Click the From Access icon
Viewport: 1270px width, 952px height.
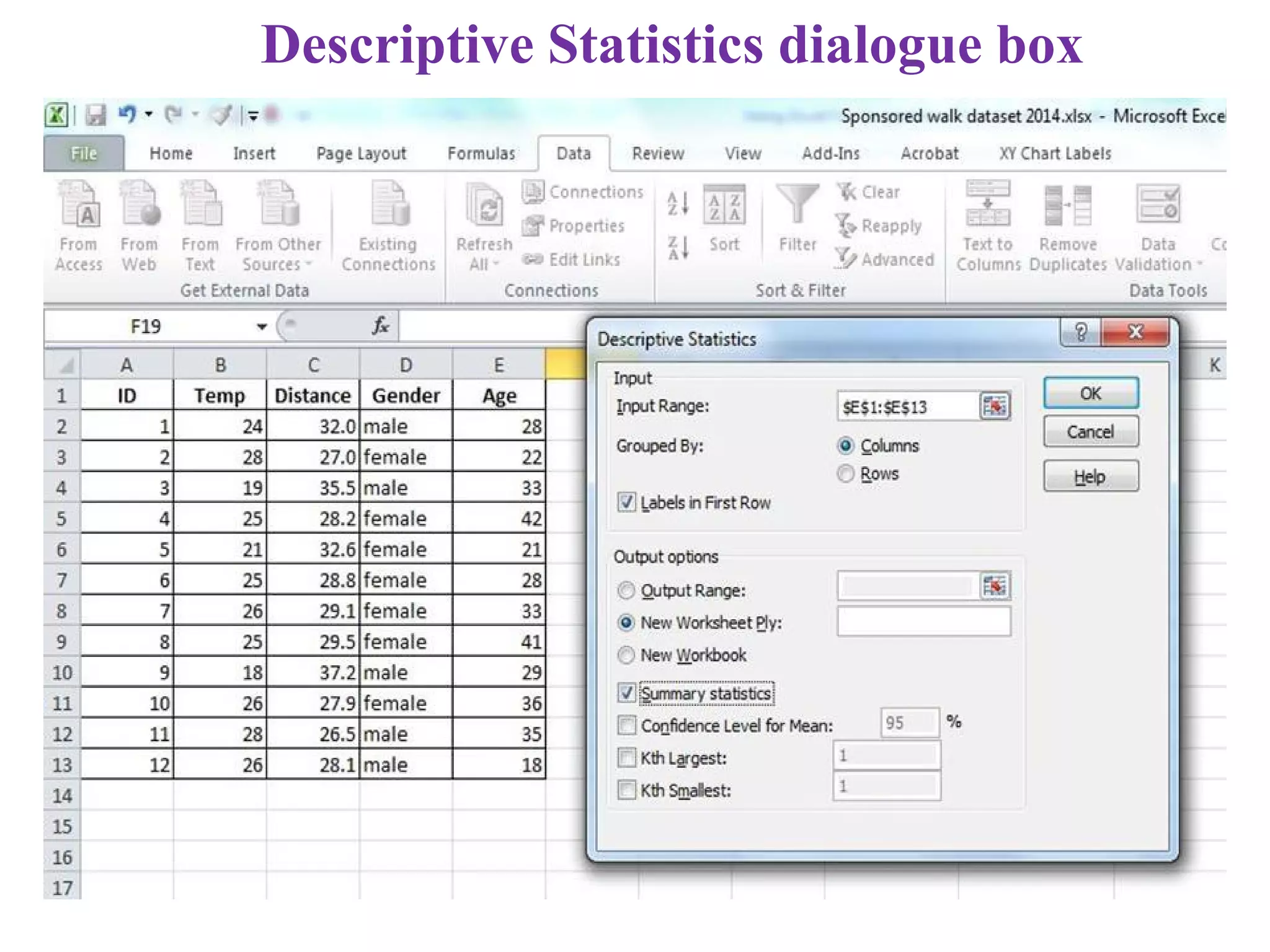[x=79, y=205]
